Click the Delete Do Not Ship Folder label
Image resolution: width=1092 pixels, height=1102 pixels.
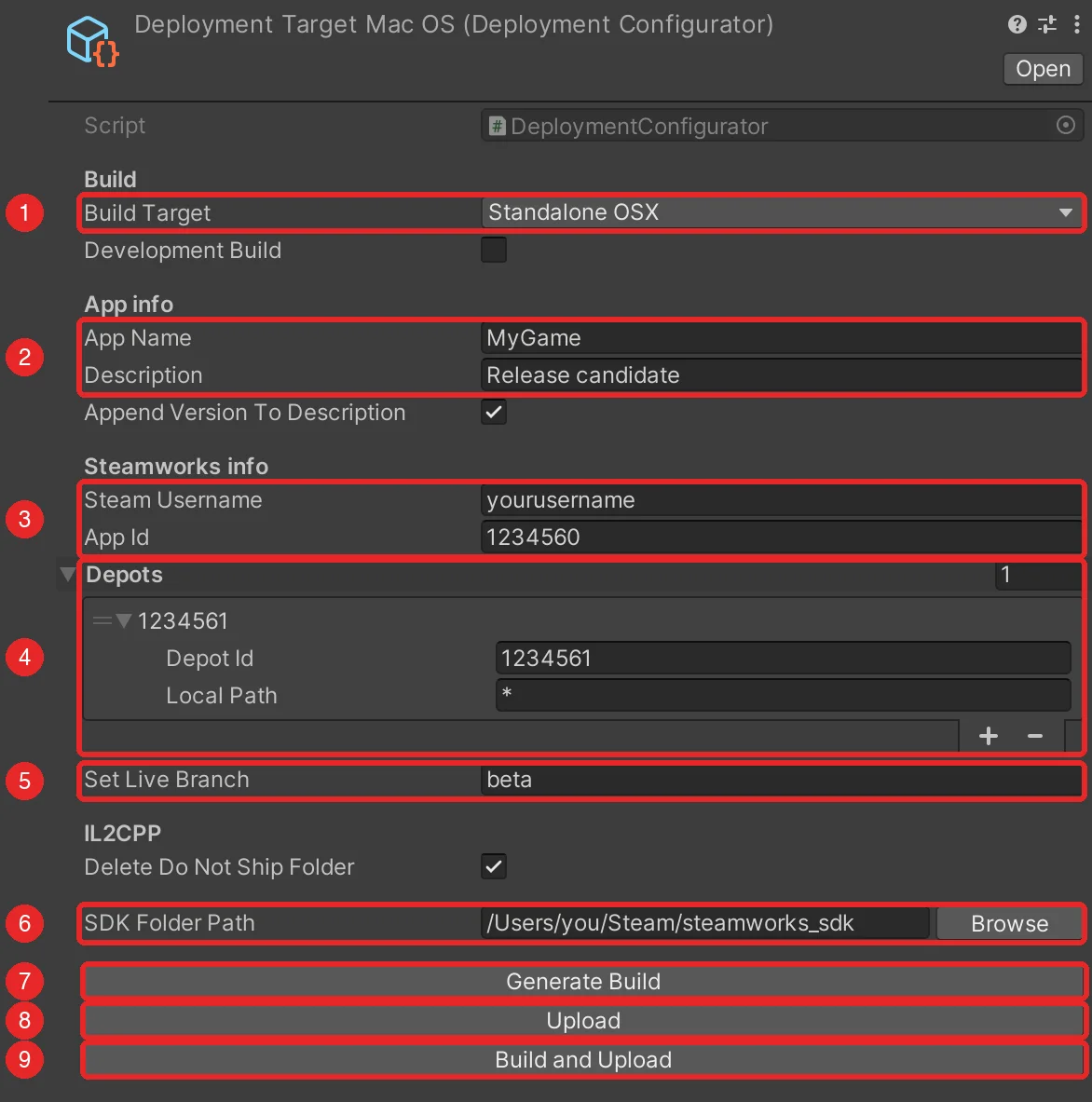click(219, 867)
